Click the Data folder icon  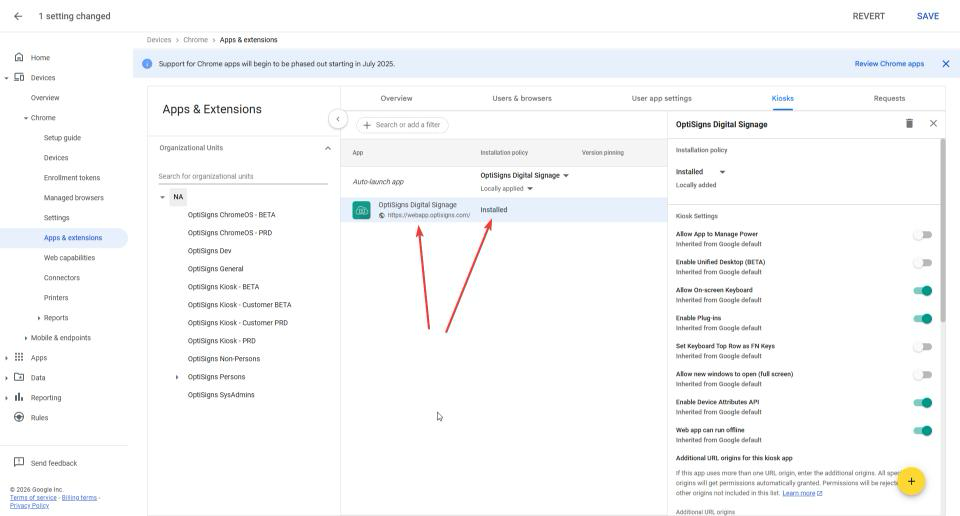click(19, 377)
